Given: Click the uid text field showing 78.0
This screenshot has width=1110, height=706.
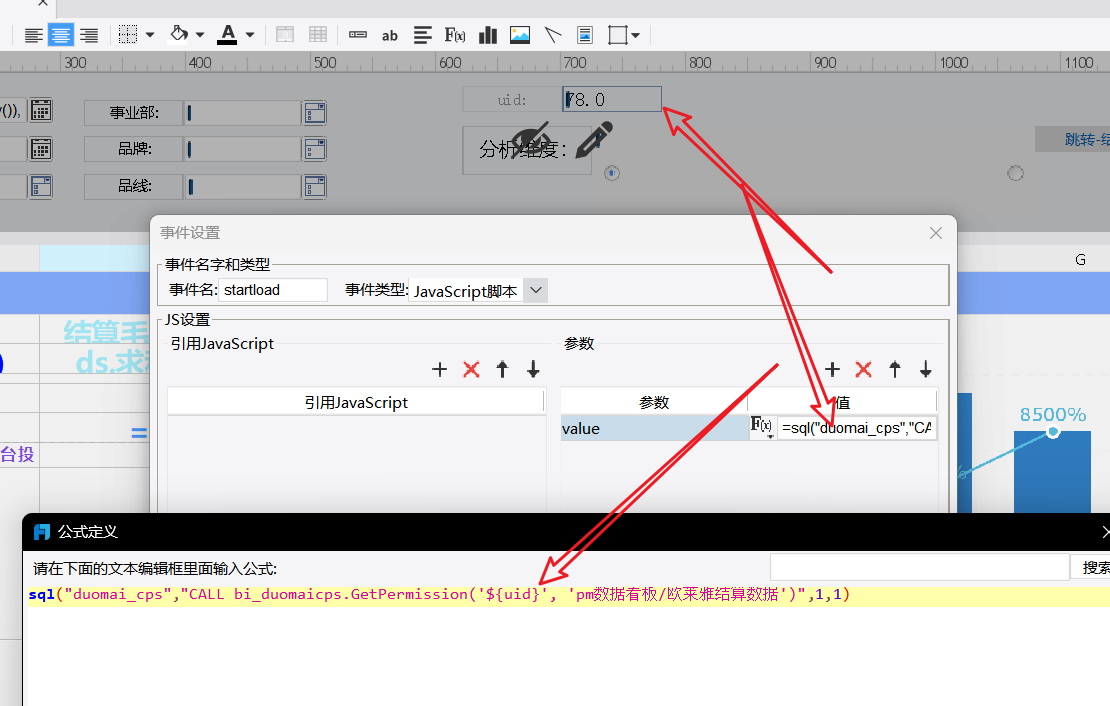Looking at the screenshot, I should coord(612,99).
